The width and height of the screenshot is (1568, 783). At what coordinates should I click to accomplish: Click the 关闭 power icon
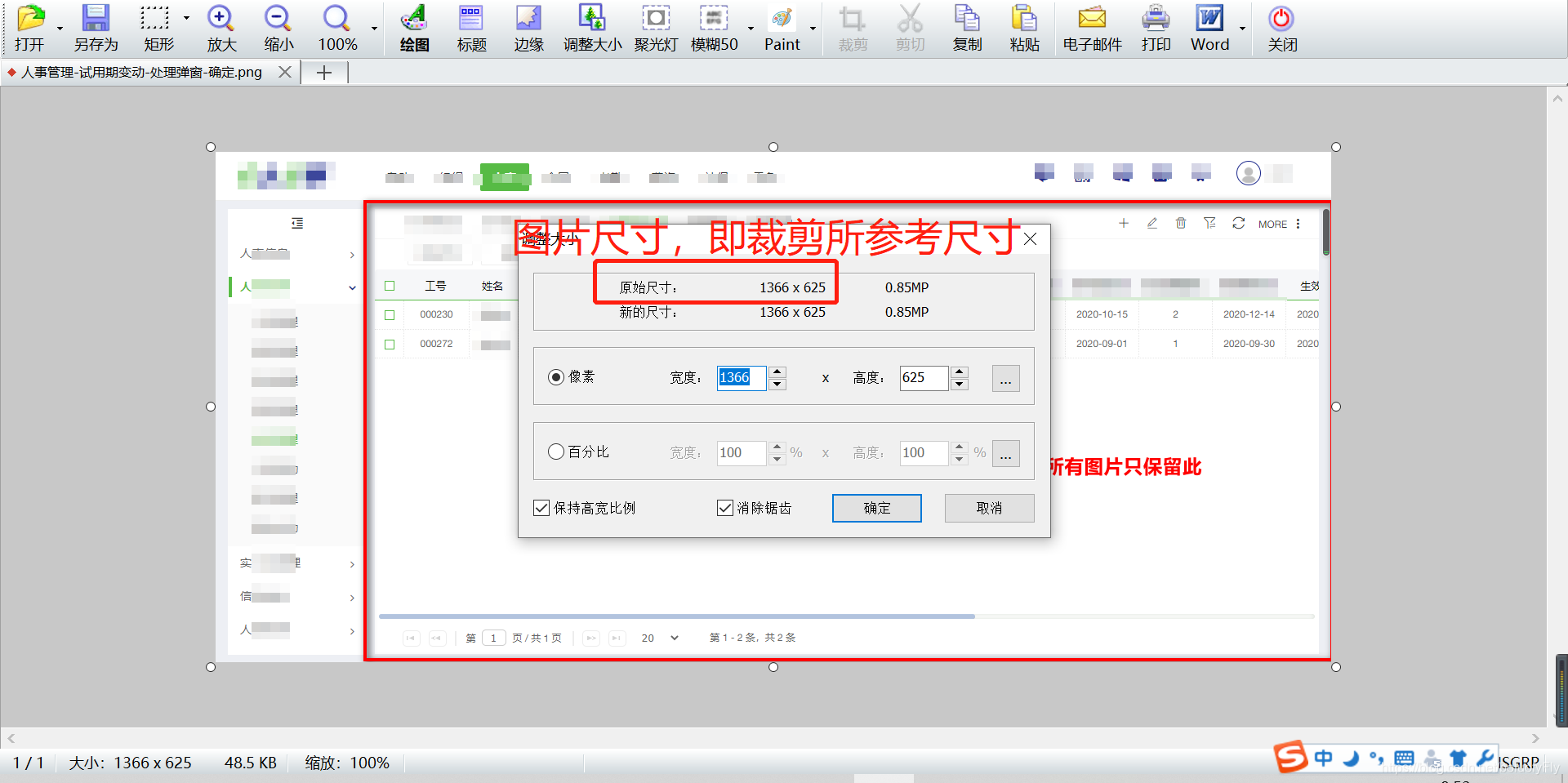pos(1281,28)
